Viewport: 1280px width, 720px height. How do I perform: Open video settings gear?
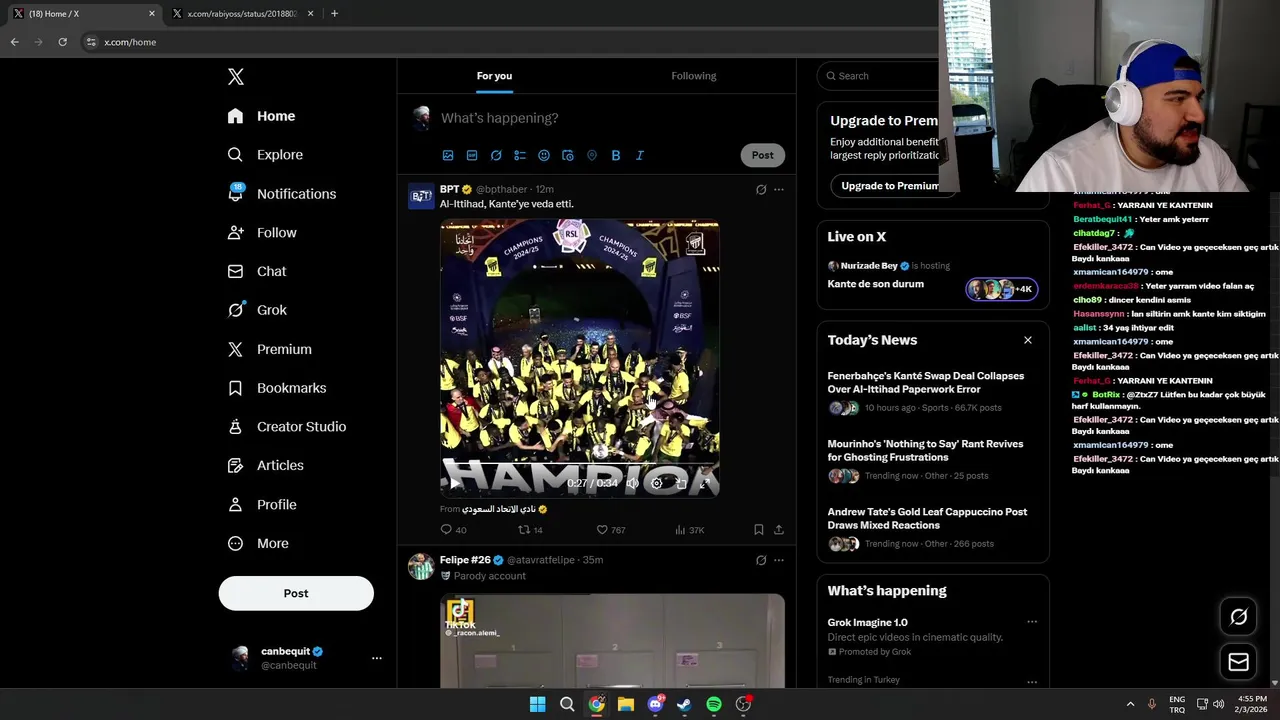coord(657,483)
